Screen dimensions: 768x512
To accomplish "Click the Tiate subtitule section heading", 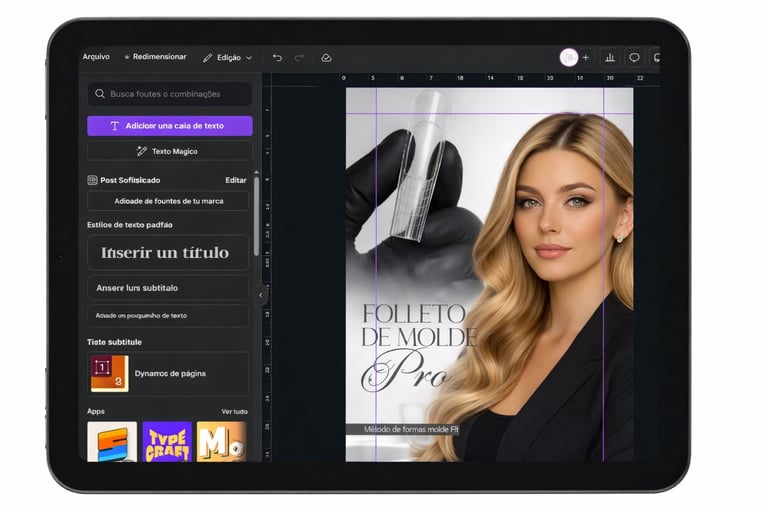I will 114,342.
